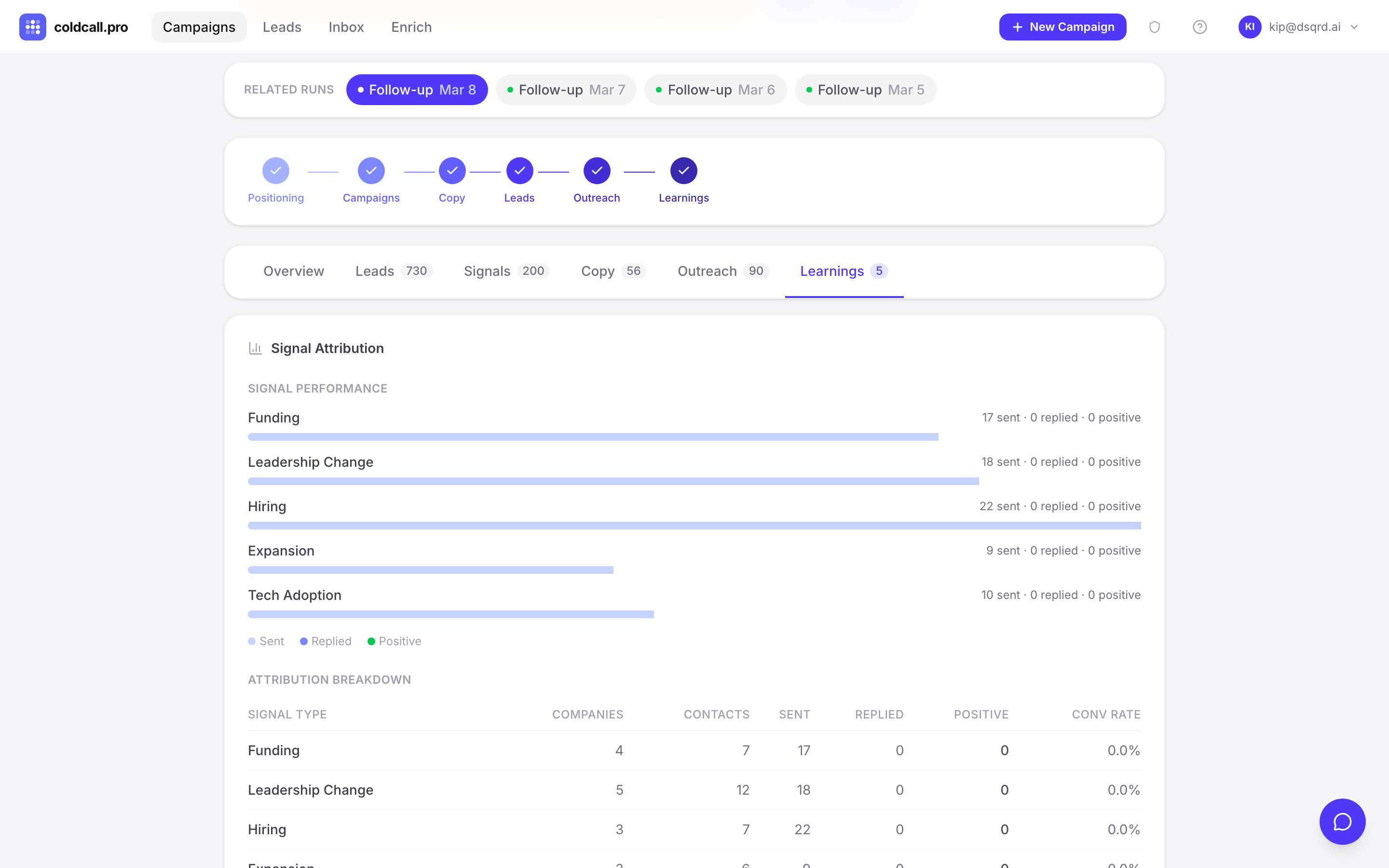Click the KI profile avatar
Image resolution: width=1389 pixels, height=868 pixels.
1250,27
